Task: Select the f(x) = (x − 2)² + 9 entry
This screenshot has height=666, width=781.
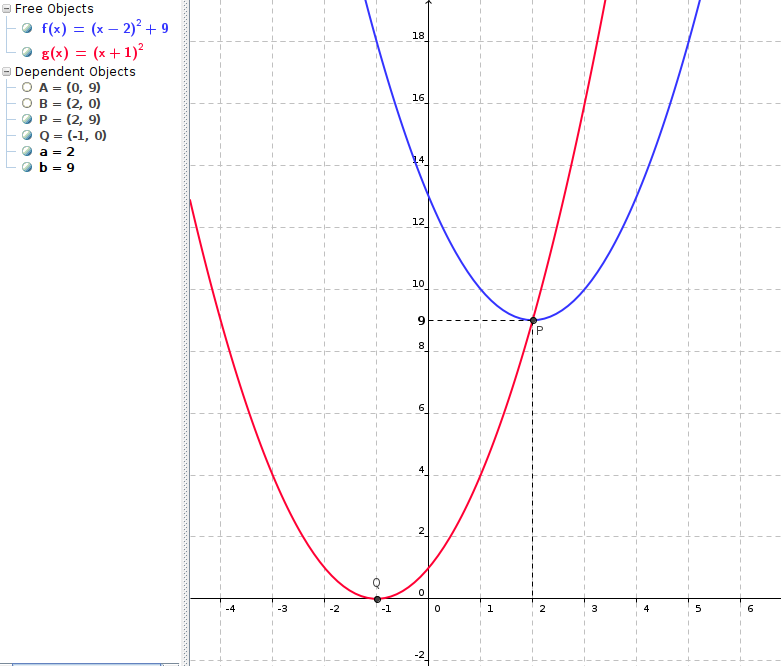Action: point(105,29)
